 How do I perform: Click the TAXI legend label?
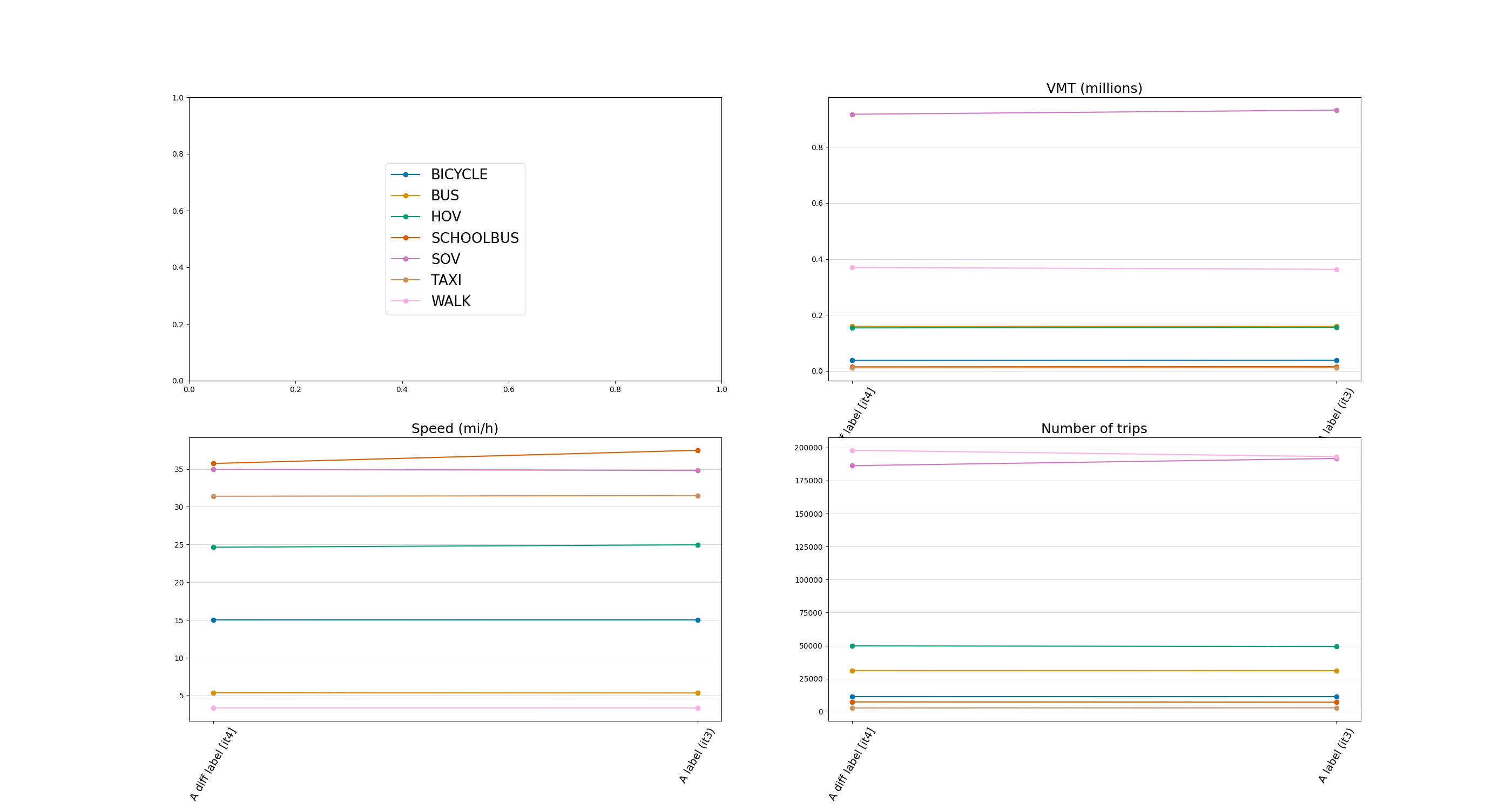coord(446,280)
